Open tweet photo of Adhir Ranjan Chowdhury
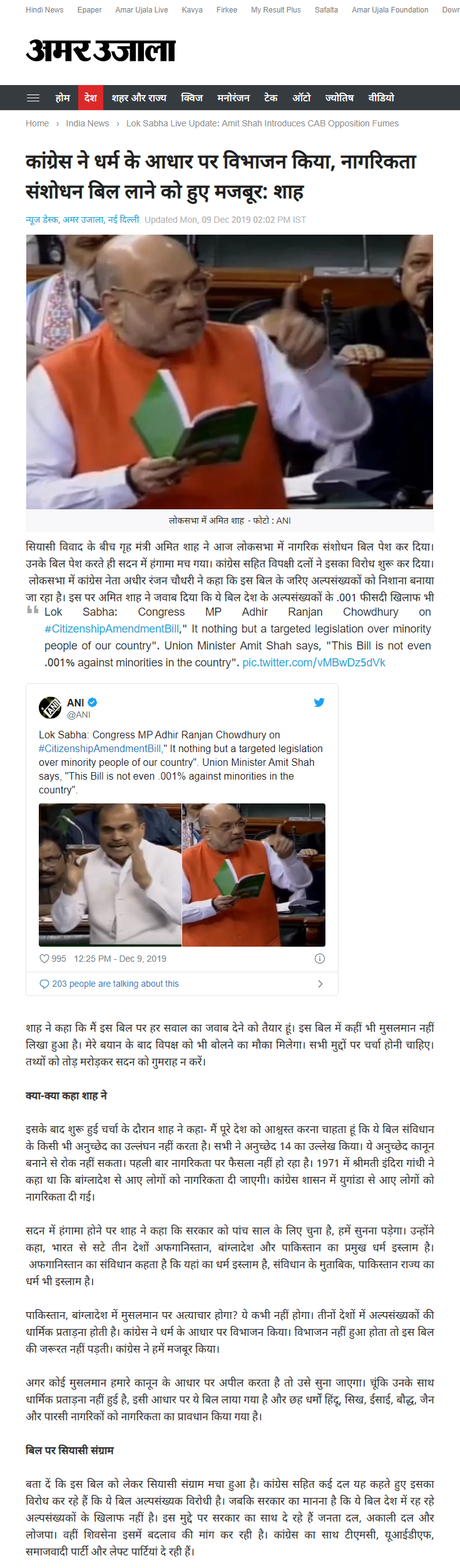The height and width of the screenshot is (1568, 460). pos(110,875)
